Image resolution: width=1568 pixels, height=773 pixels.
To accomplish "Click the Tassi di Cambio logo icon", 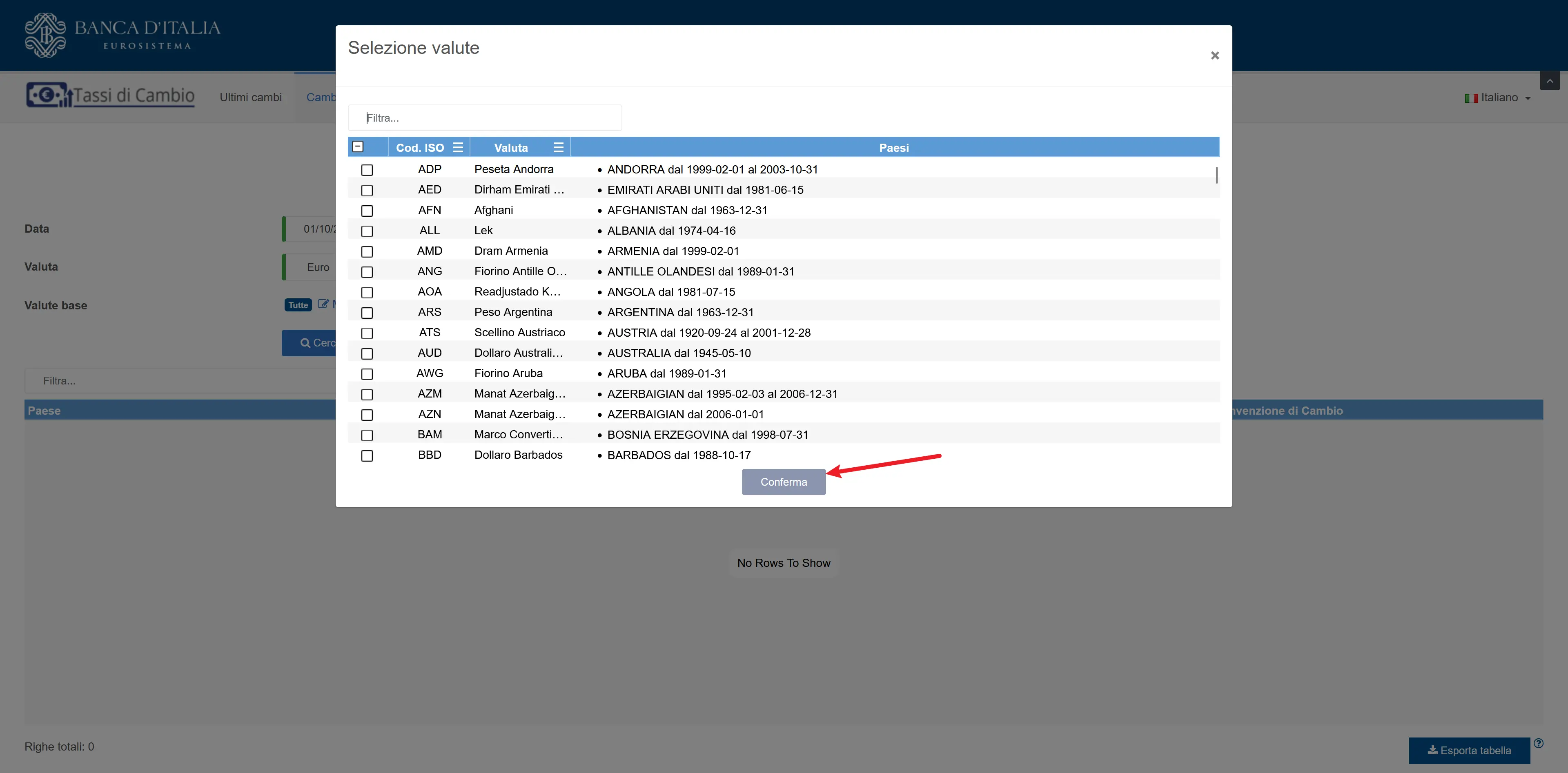I will (47, 95).
